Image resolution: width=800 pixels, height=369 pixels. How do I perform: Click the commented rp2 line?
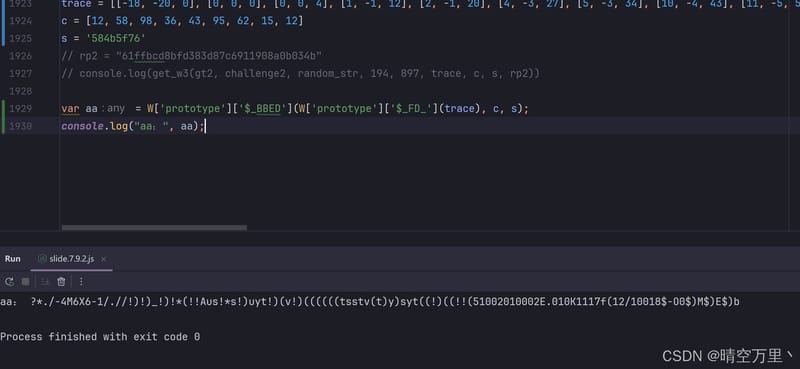191,56
